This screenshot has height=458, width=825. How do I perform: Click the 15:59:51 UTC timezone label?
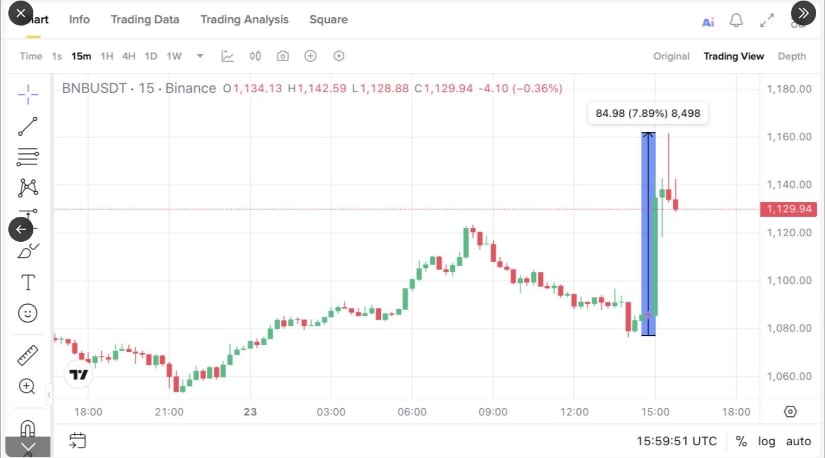point(677,441)
